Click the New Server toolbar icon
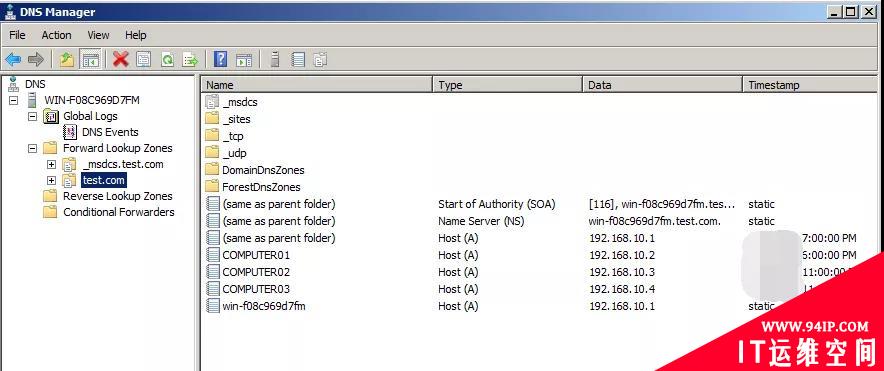Screen dimensions: 884x371 pyautogui.click(x=275, y=59)
